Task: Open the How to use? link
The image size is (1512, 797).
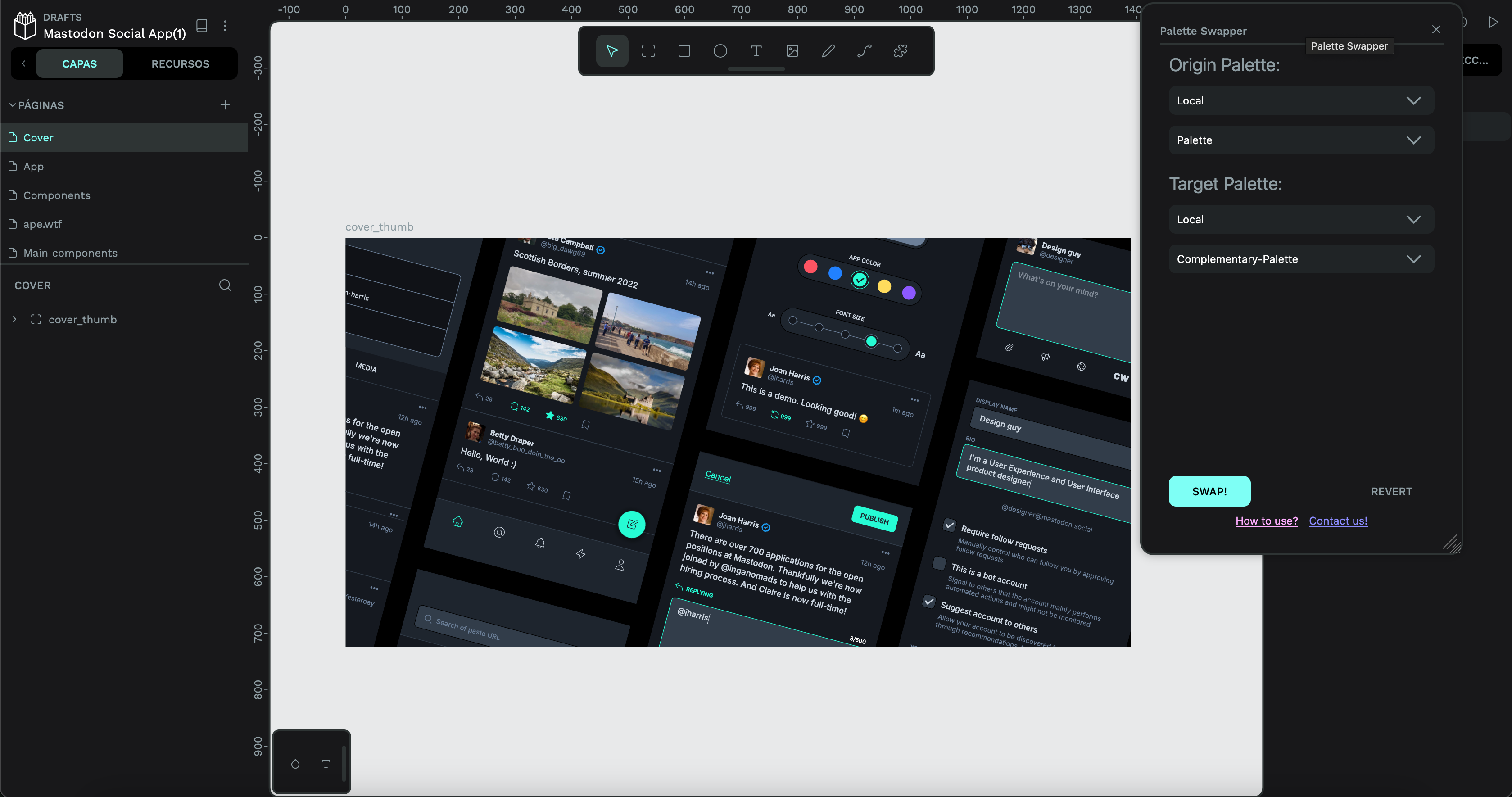Action: click(x=1266, y=521)
